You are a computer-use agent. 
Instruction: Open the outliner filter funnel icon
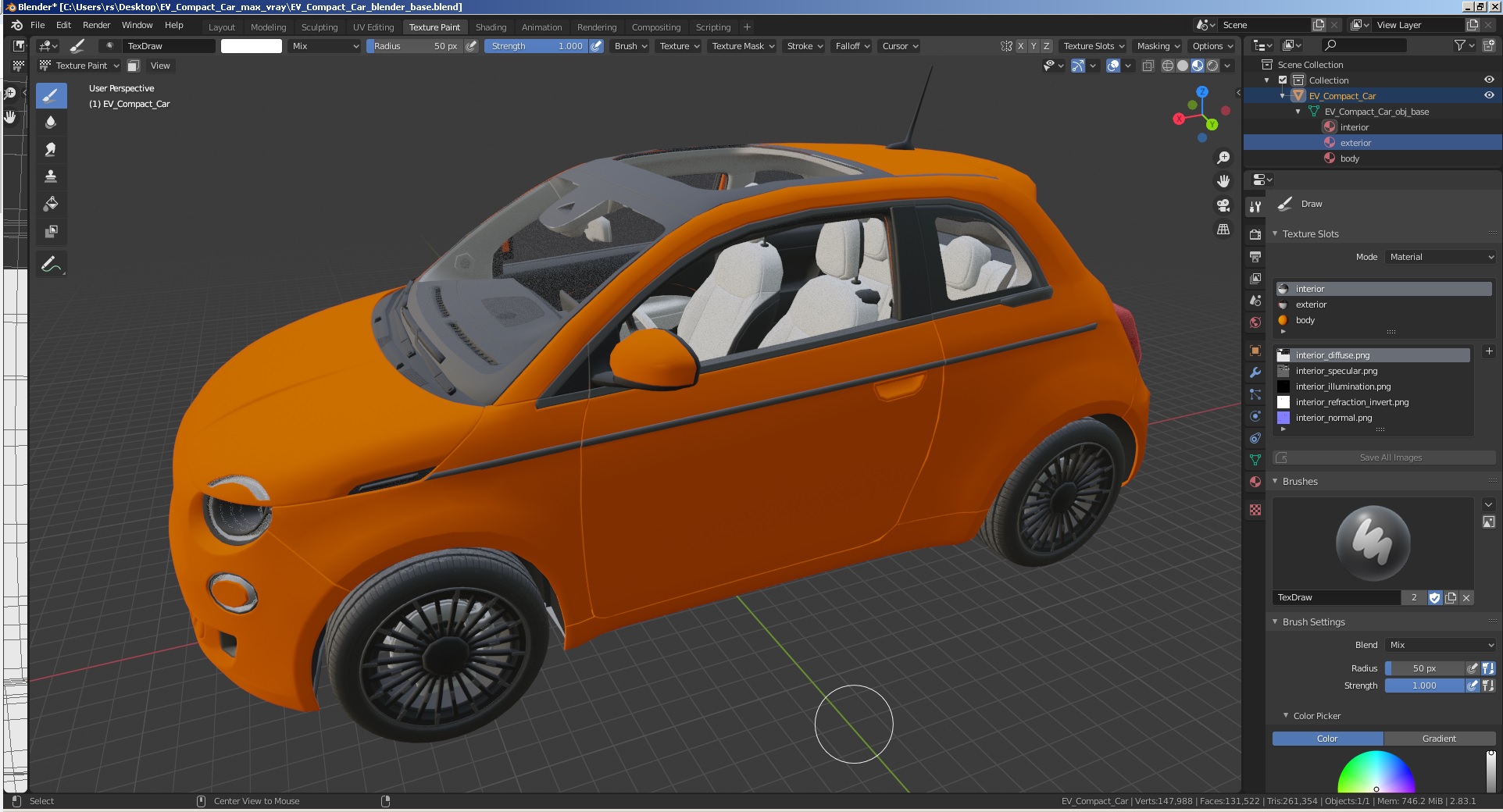point(1459,46)
